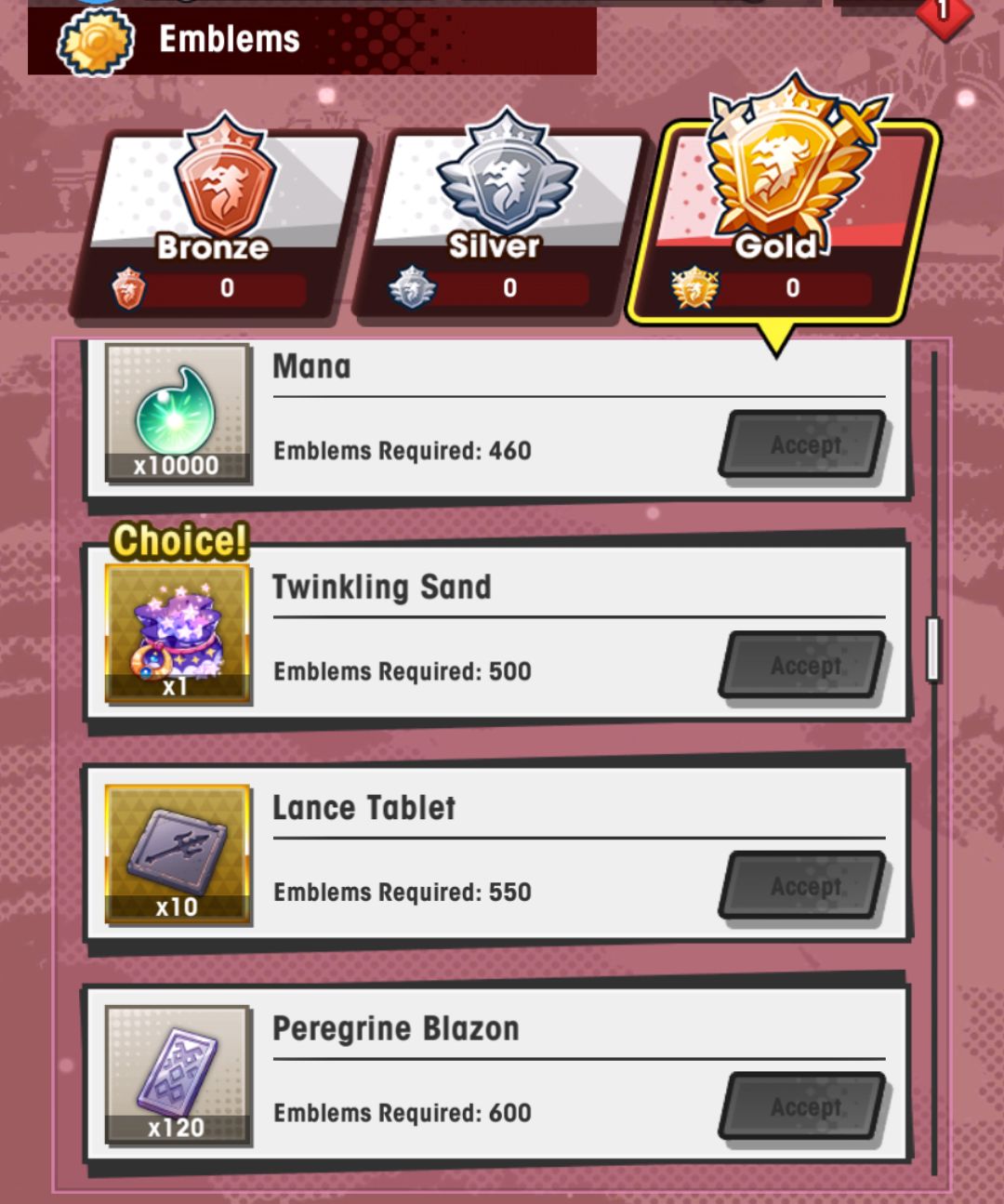The width and height of the screenshot is (1004, 1204).
Task: Accept the Lance Tablet reward
Action: 804,886
